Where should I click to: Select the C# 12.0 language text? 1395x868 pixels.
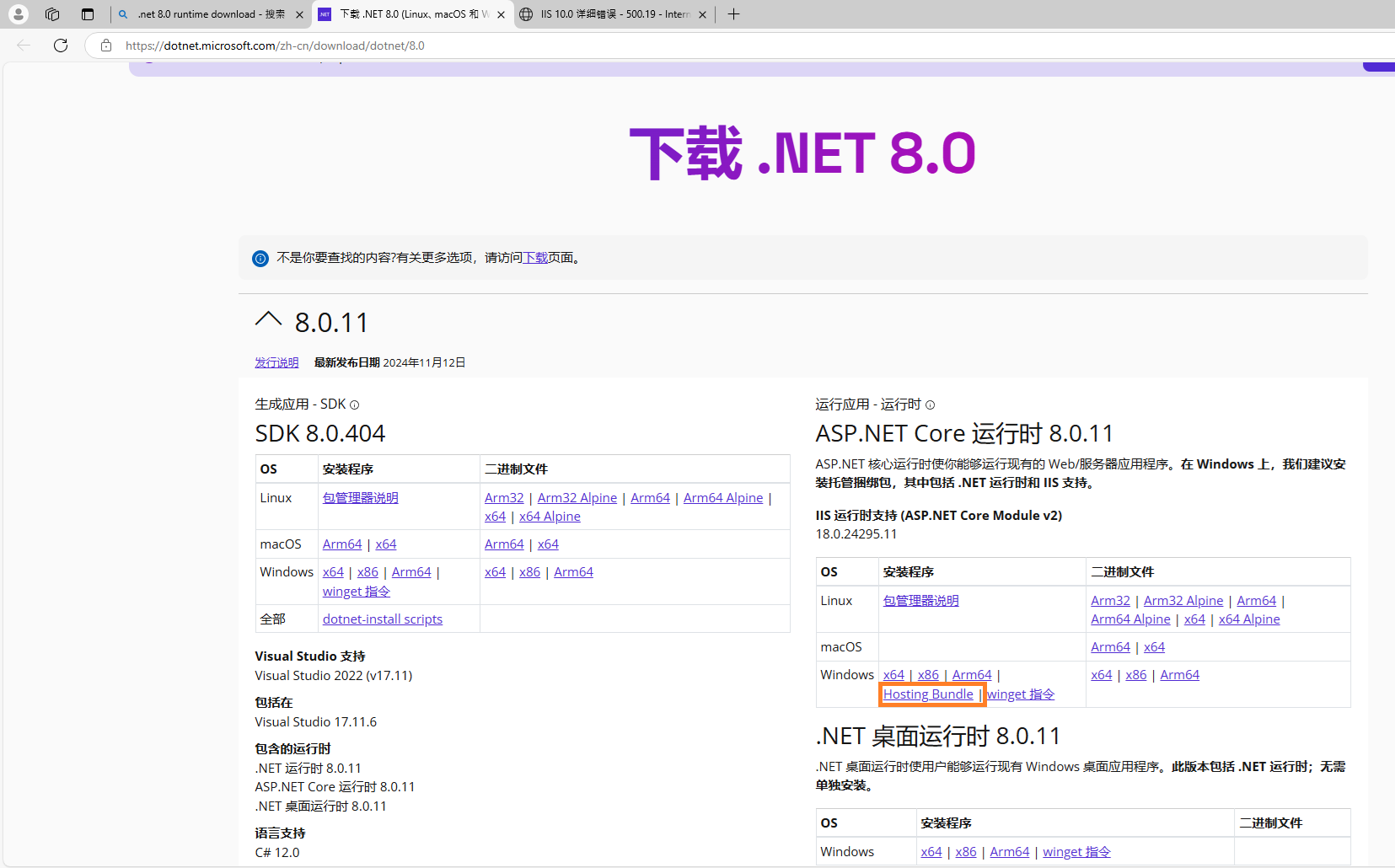coord(277,853)
